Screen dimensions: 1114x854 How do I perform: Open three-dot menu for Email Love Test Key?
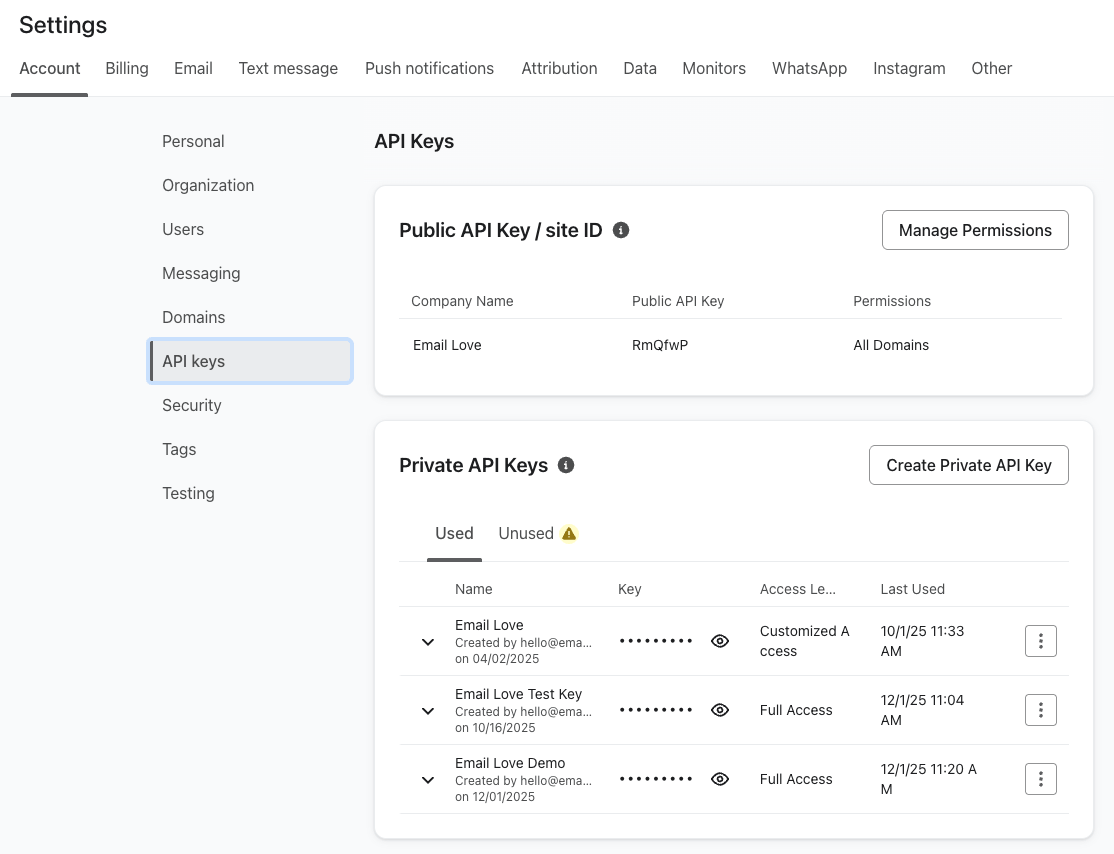point(1041,710)
